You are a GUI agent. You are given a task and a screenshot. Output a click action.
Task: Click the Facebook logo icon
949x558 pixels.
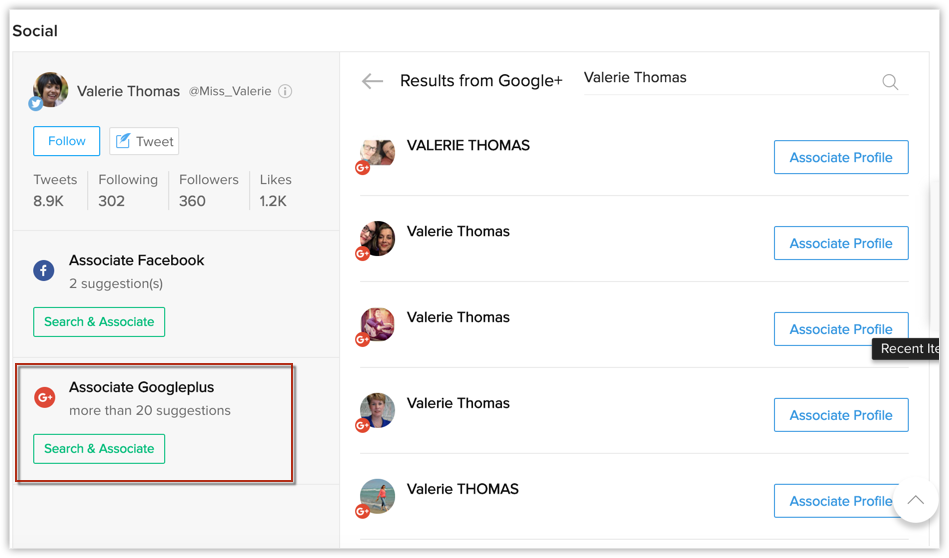pyautogui.click(x=44, y=271)
